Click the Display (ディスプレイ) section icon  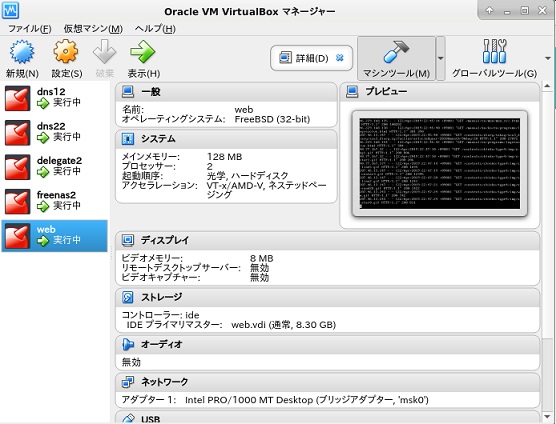[x=128, y=240]
